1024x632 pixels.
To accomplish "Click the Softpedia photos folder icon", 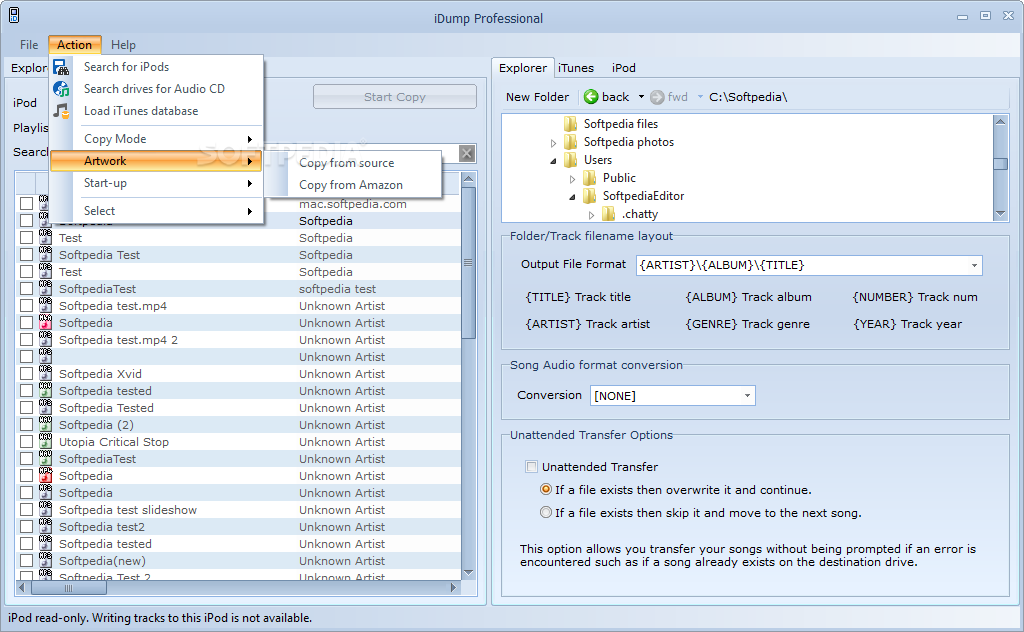I will coord(570,142).
